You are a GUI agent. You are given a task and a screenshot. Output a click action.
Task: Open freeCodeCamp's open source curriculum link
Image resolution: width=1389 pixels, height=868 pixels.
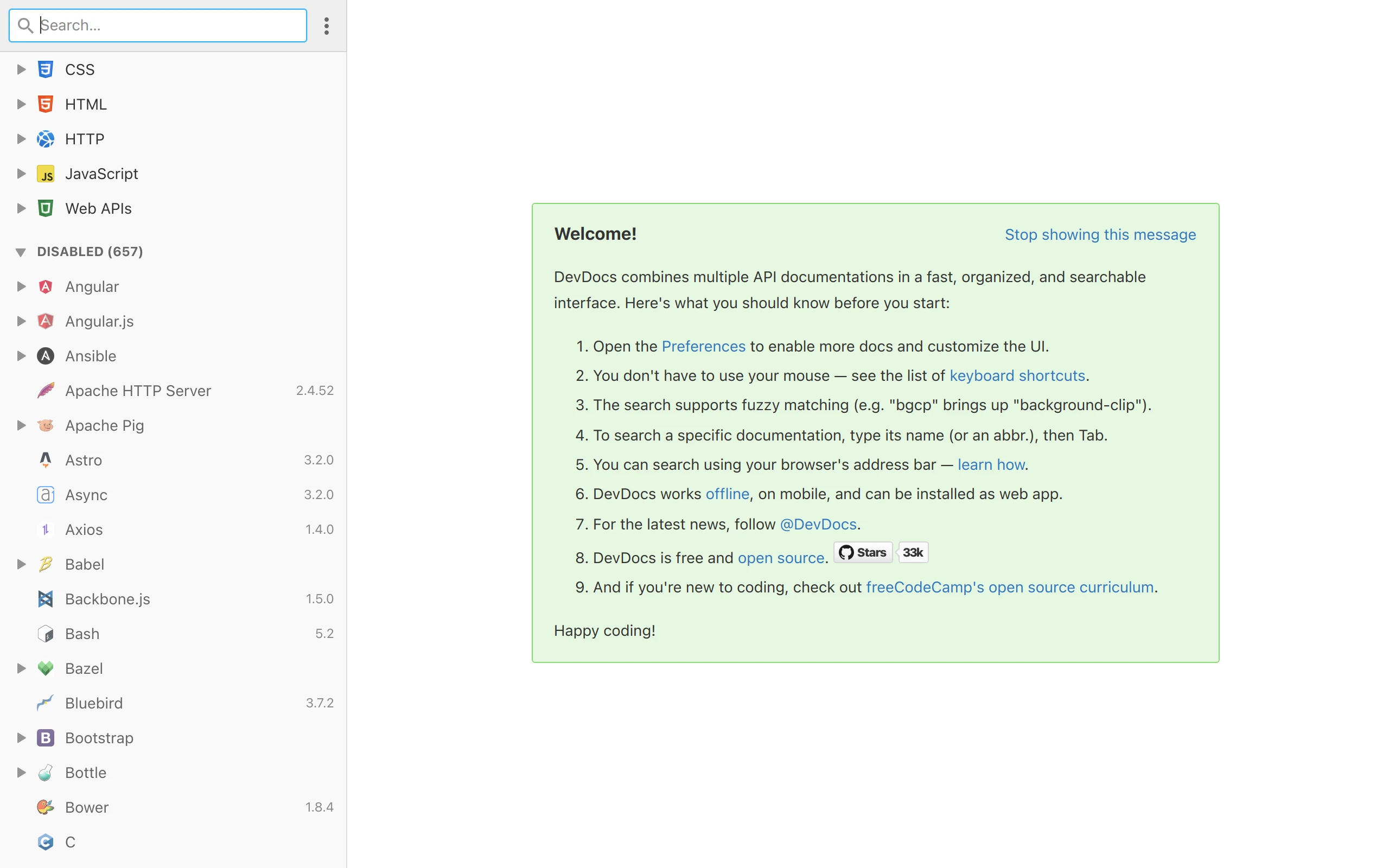click(x=1010, y=586)
